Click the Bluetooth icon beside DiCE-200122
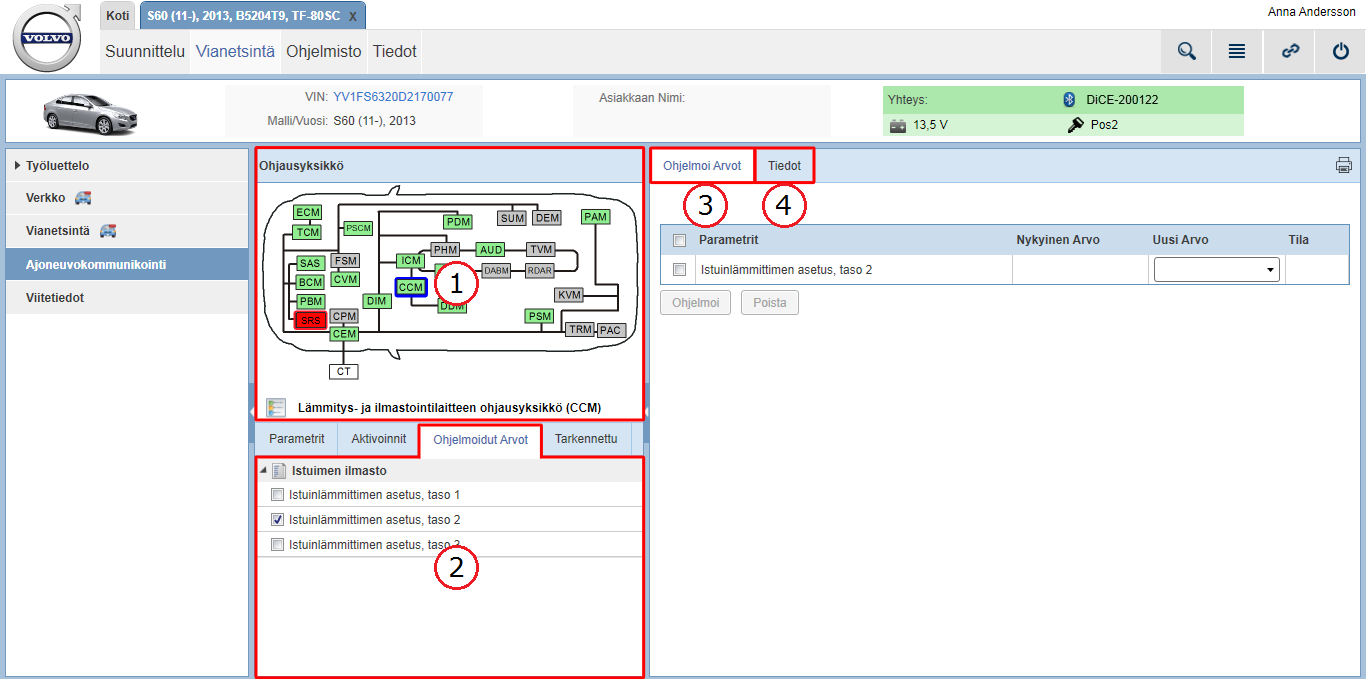 tap(1068, 99)
